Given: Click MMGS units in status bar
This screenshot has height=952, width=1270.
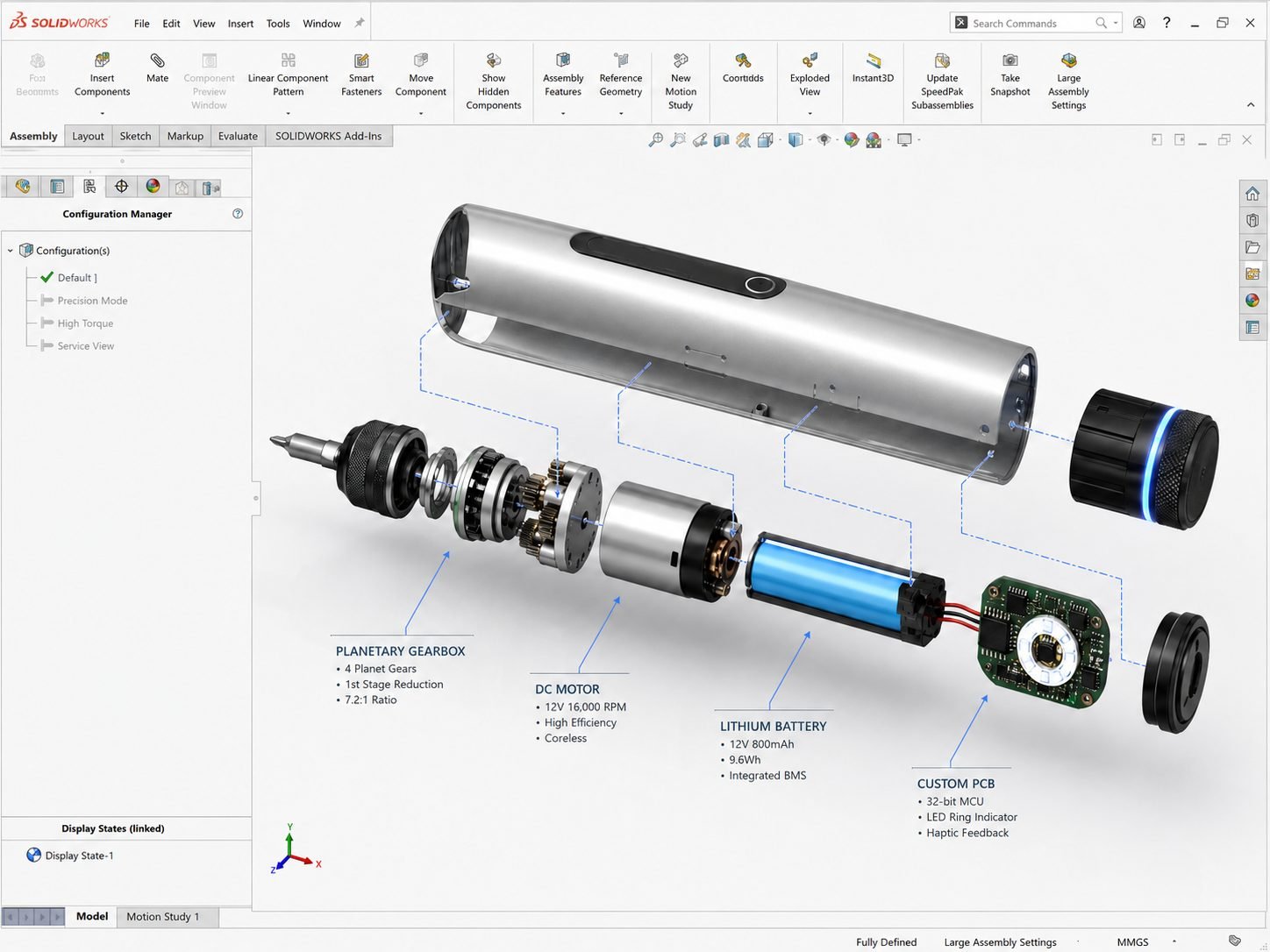Looking at the screenshot, I should coord(1132,941).
